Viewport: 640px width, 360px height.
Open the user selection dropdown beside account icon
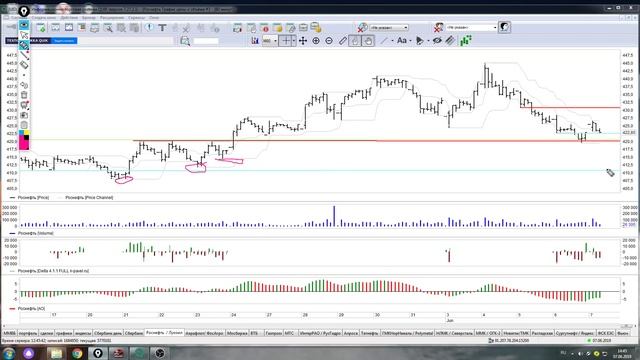[x=471, y=27]
